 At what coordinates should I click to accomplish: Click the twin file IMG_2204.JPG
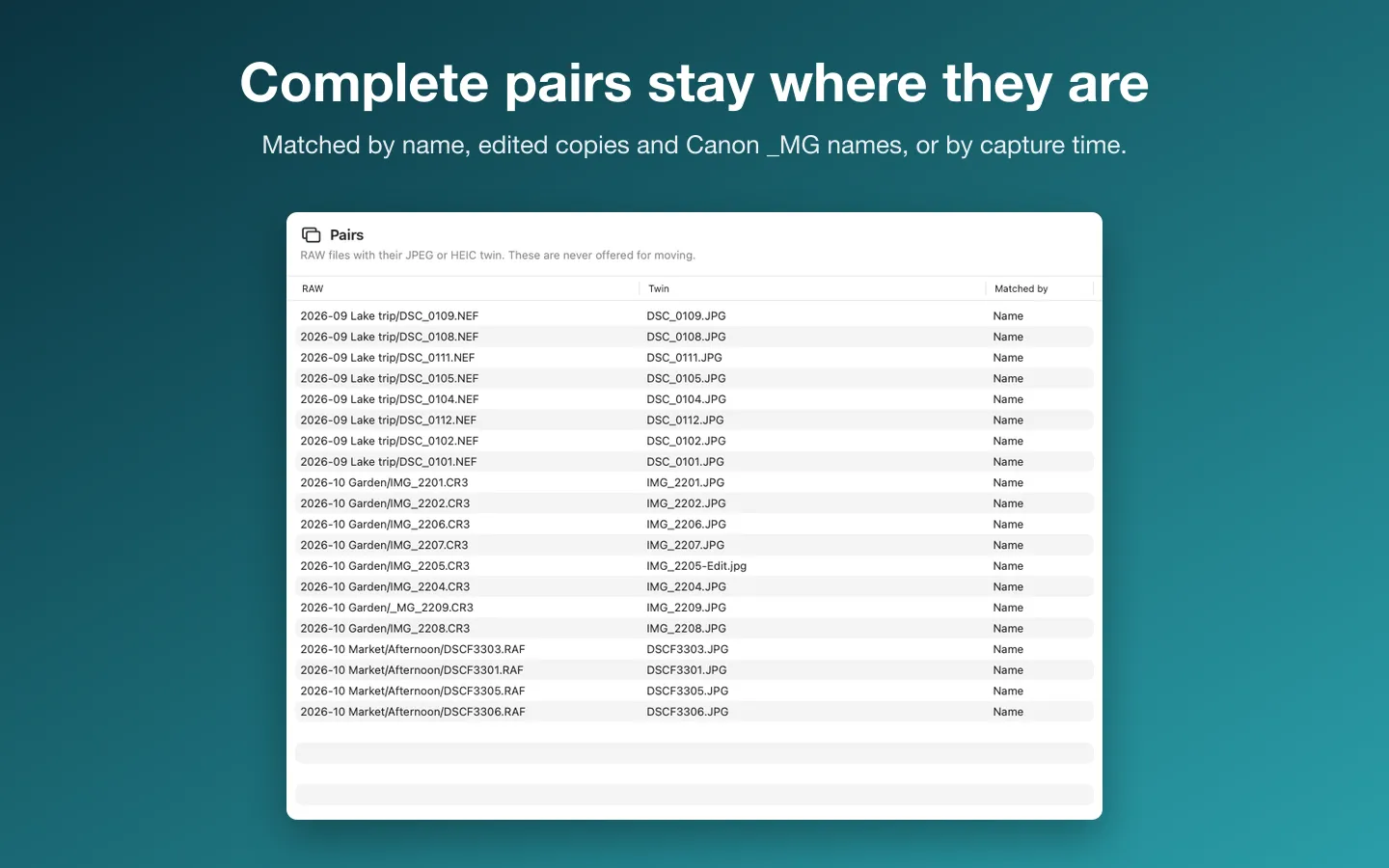pos(686,587)
